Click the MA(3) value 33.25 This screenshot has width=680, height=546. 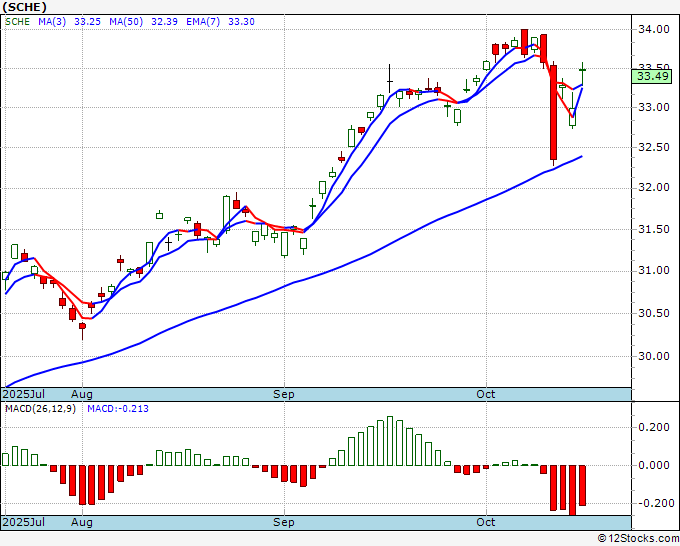coord(87,22)
